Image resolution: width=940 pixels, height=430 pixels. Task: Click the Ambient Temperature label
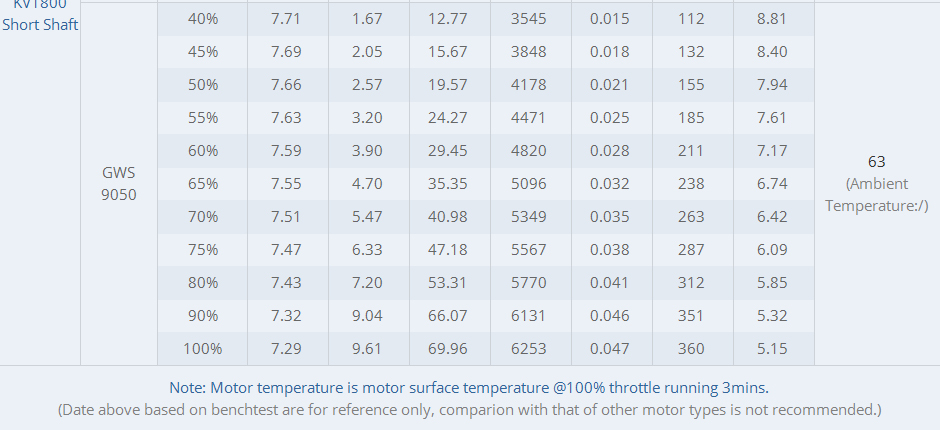point(876,195)
